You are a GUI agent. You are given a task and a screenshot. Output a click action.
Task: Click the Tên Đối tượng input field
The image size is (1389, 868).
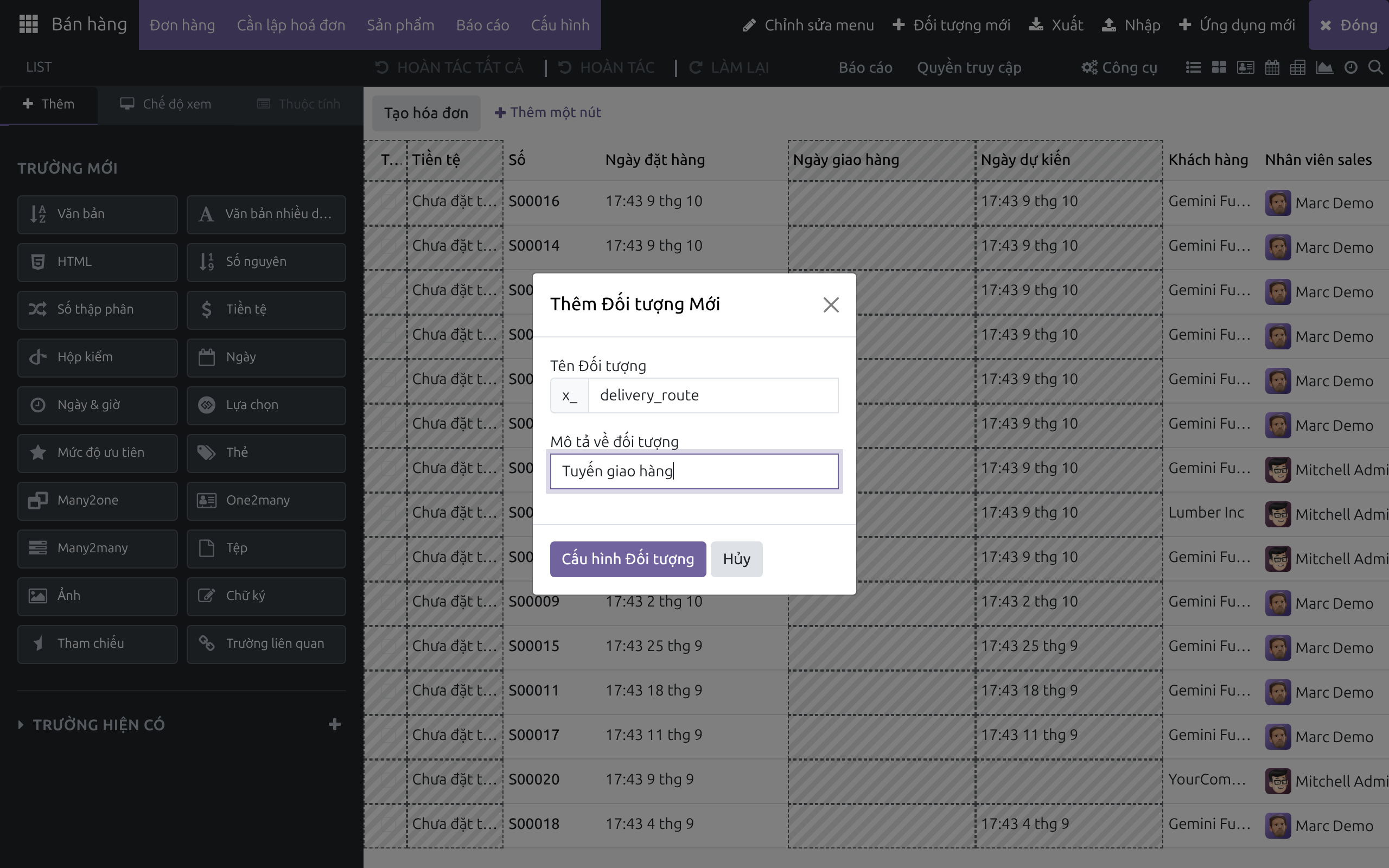click(x=713, y=395)
